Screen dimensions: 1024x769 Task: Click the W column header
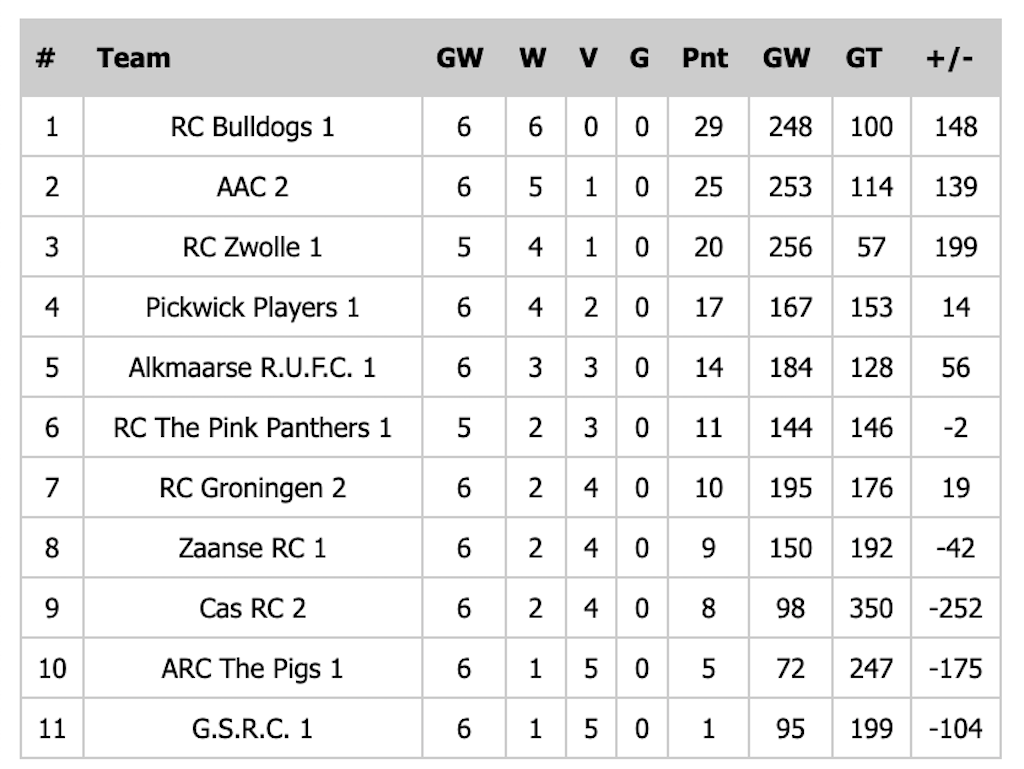pyautogui.click(x=533, y=58)
